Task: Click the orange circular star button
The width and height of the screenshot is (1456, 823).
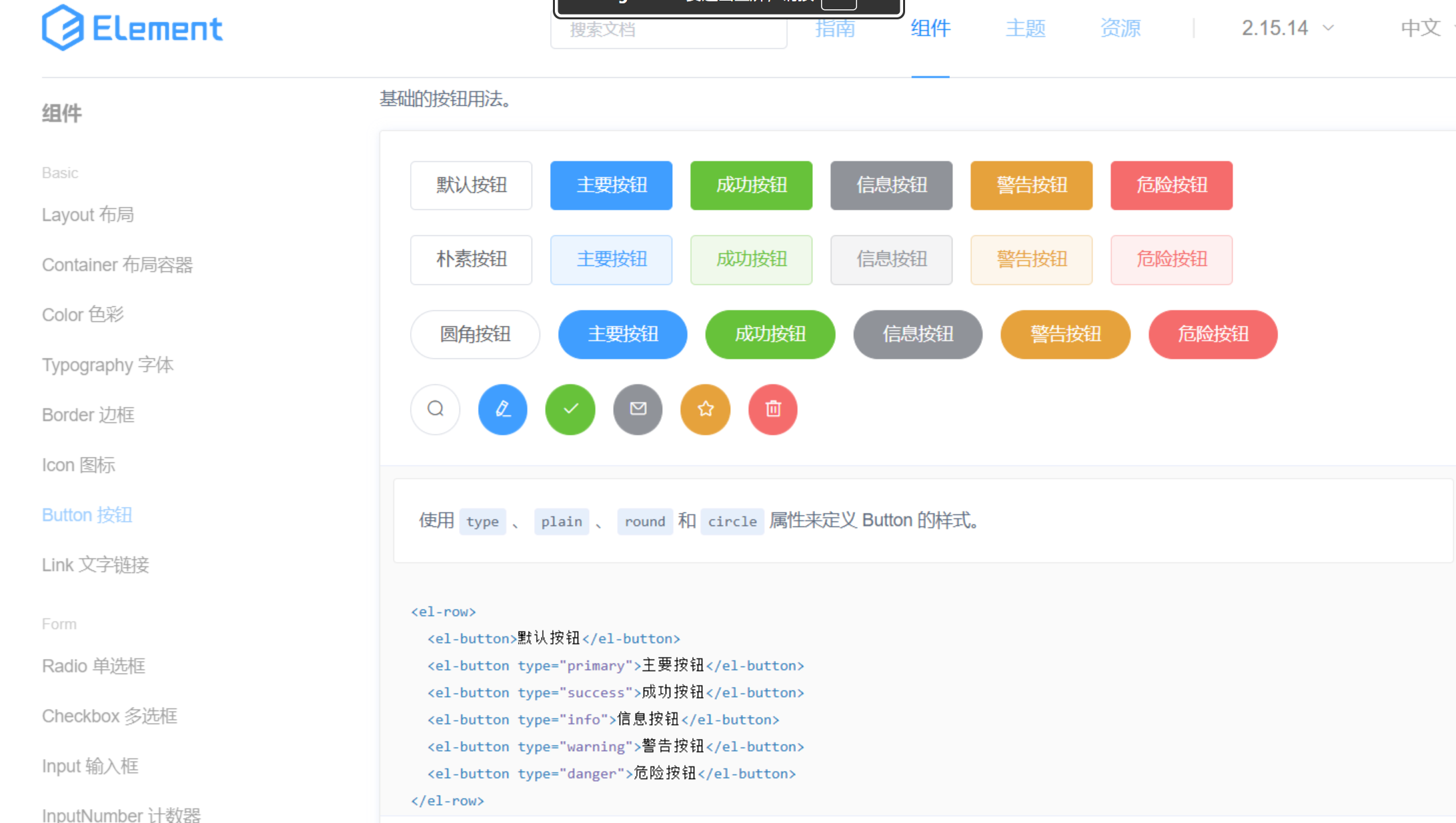Action: coord(705,409)
